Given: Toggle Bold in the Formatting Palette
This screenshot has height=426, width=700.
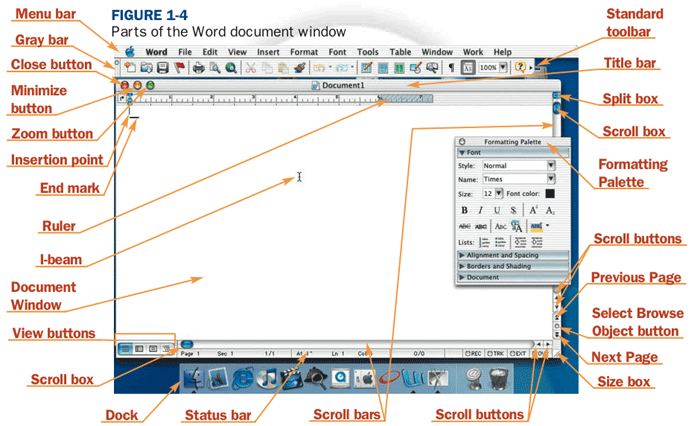Looking at the screenshot, I should click(464, 210).
